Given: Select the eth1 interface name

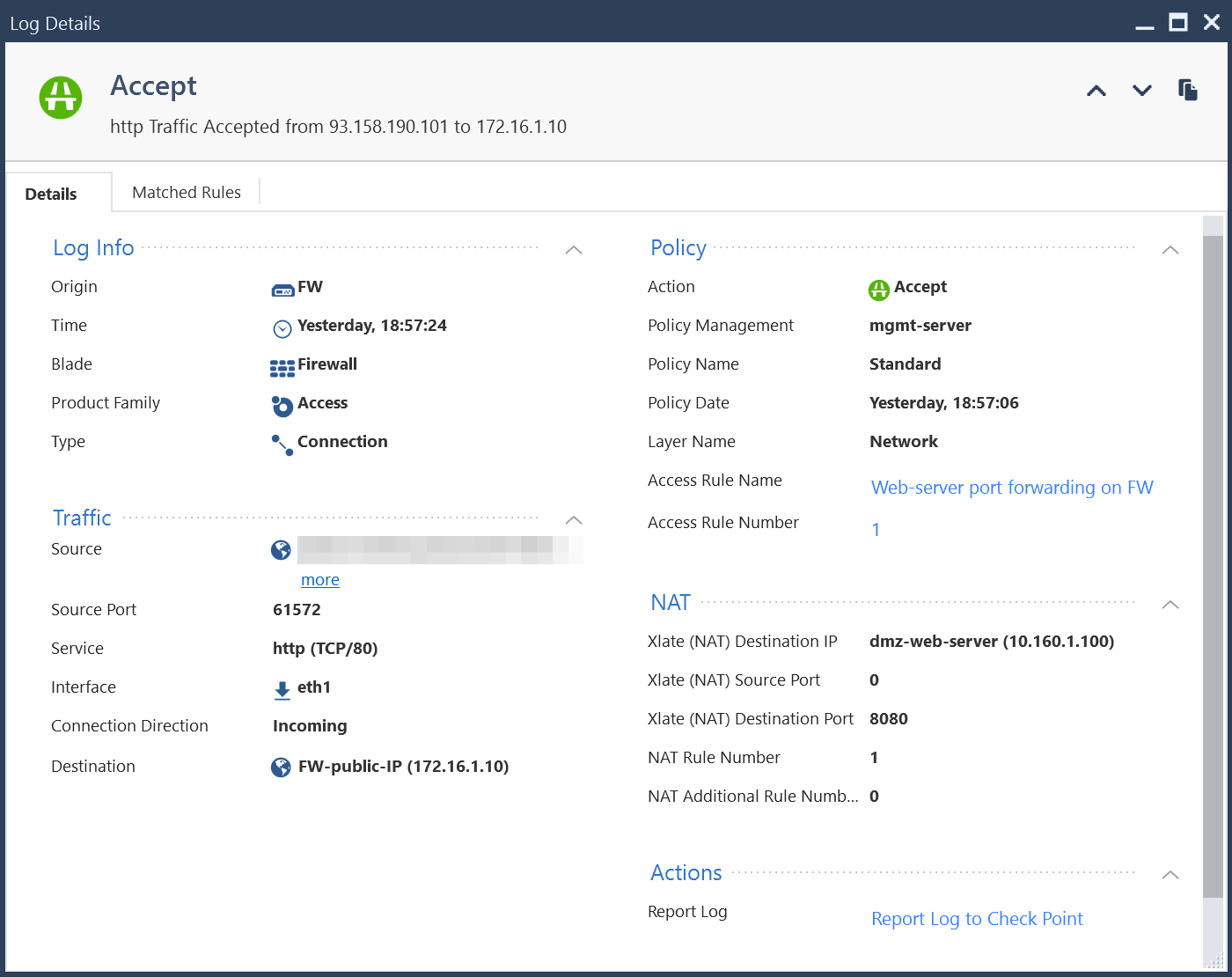Looking at the screenshot, I should pyautogui.click(x=314, y=687).
